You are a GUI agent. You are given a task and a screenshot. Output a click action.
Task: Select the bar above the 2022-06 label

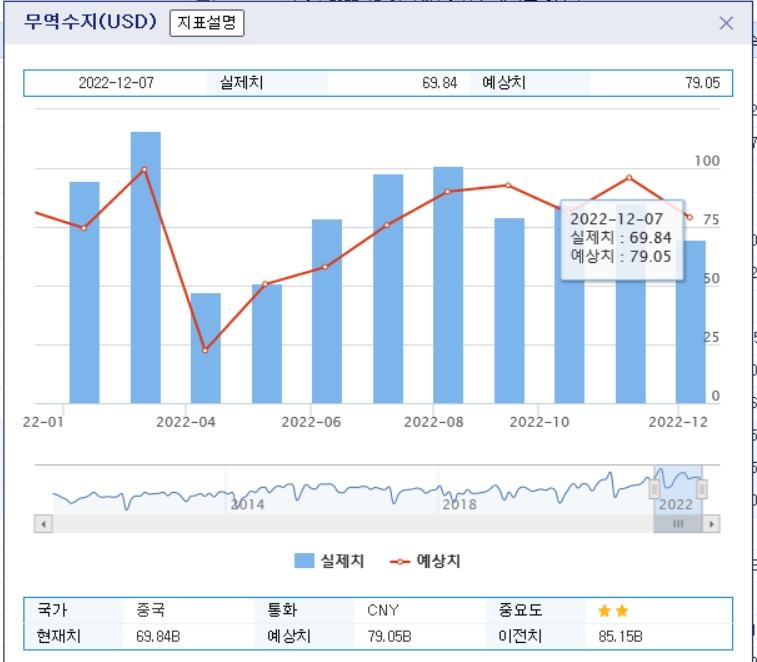(327, 311)
